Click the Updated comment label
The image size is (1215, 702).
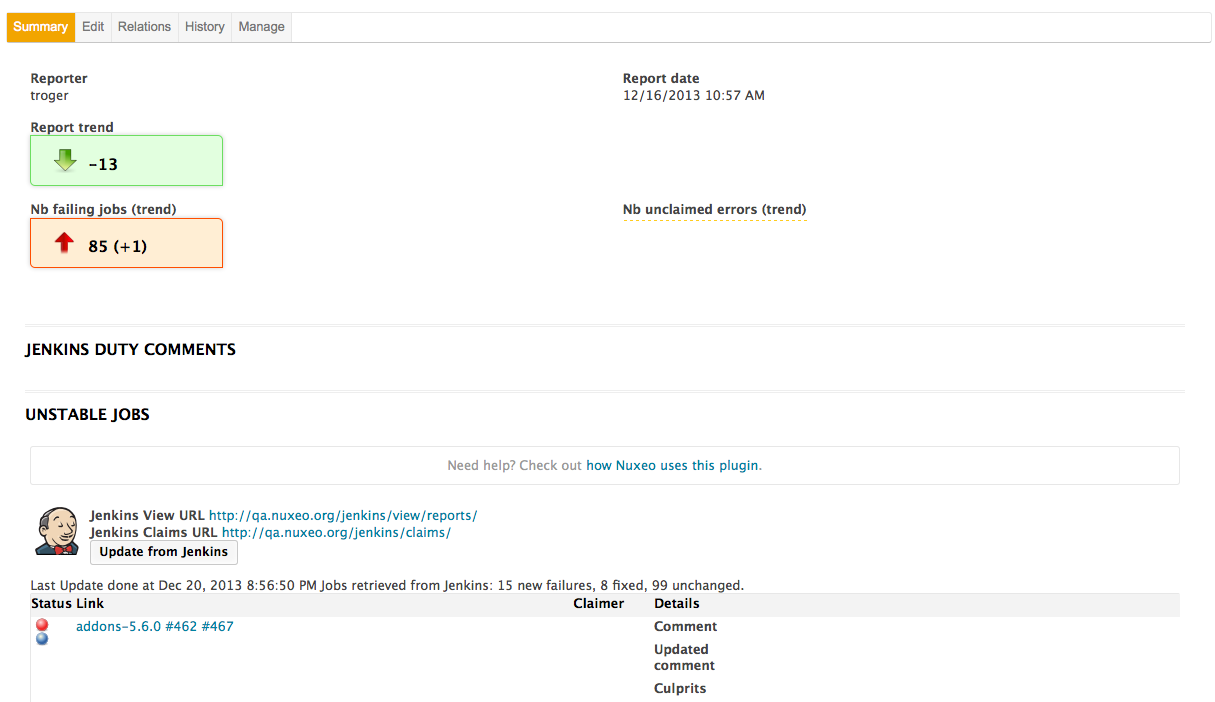(x=685, y=658)
